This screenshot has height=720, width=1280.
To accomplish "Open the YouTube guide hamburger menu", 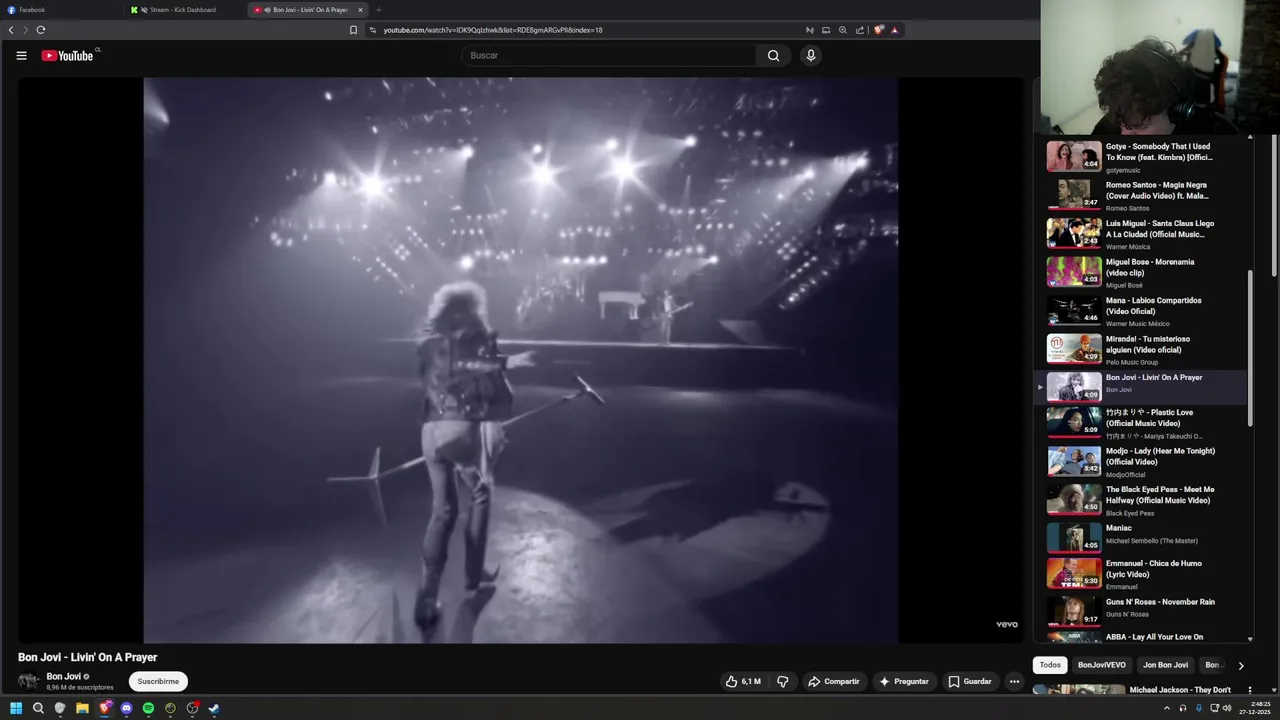I will (21, 56).
